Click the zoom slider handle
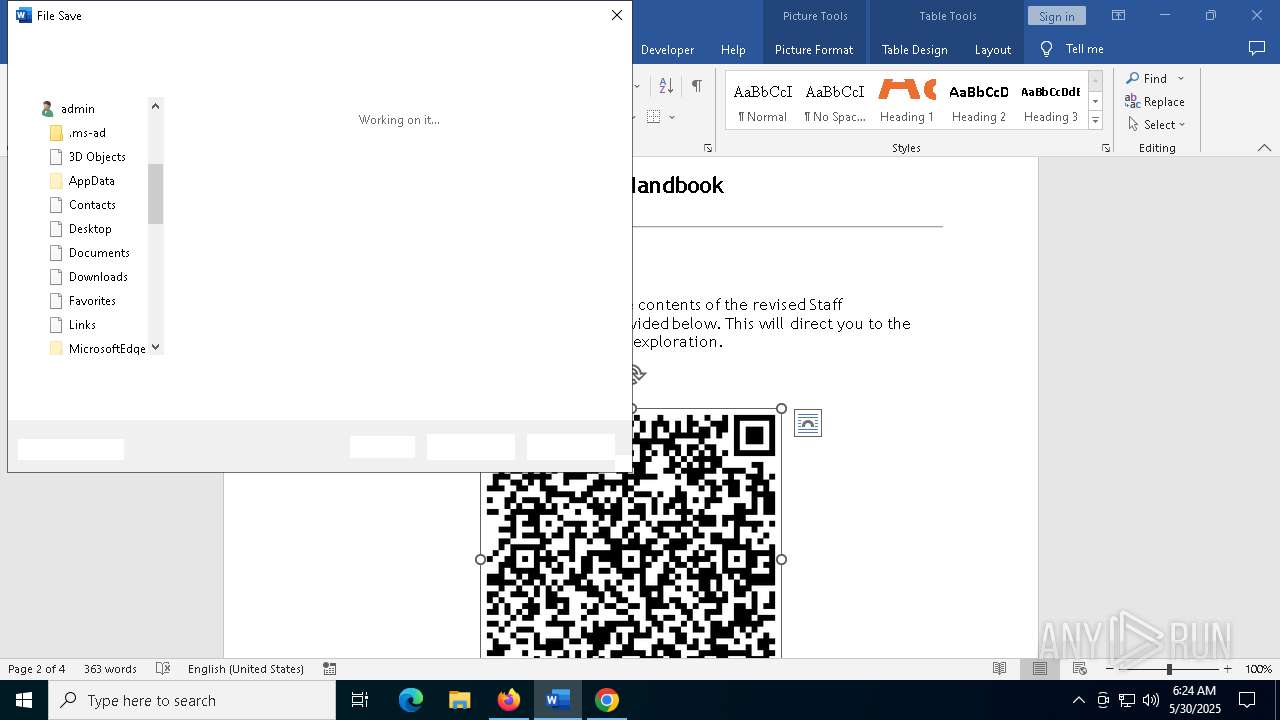 tap(1169, 669)
